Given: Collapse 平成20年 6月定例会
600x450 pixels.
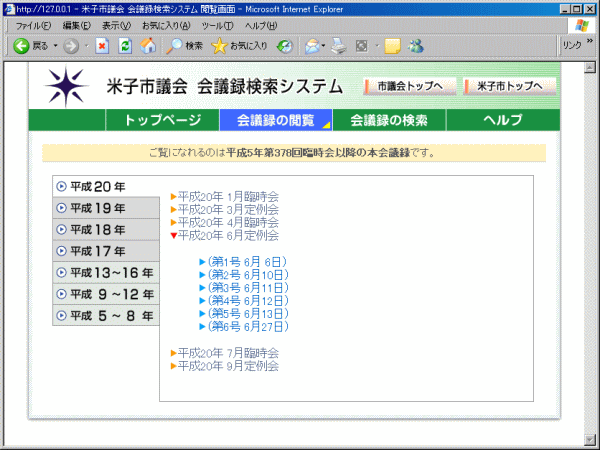Looking at the screenshot, I should [225, 235].
